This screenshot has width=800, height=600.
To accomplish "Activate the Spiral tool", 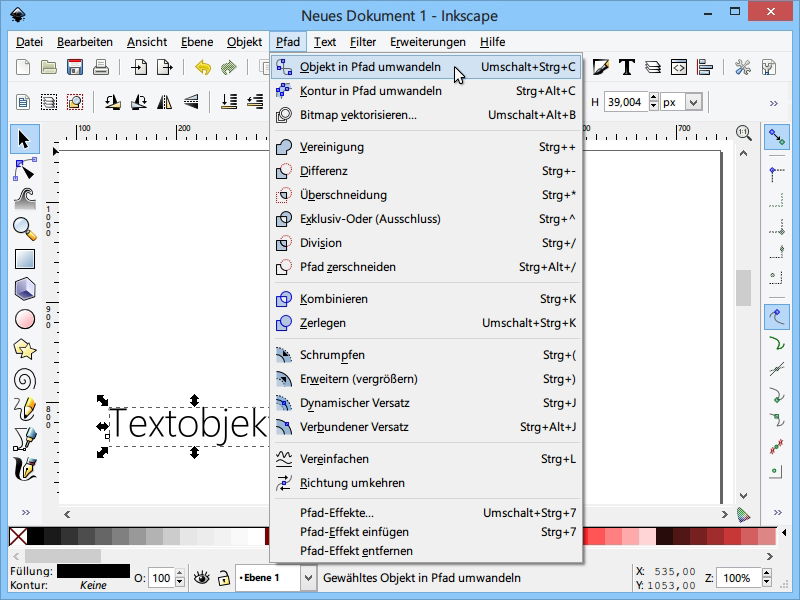I will [x=24, y=379].
